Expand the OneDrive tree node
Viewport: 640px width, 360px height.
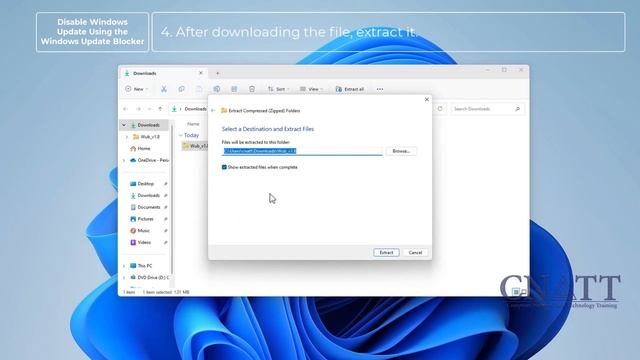[x=124, y=160]
